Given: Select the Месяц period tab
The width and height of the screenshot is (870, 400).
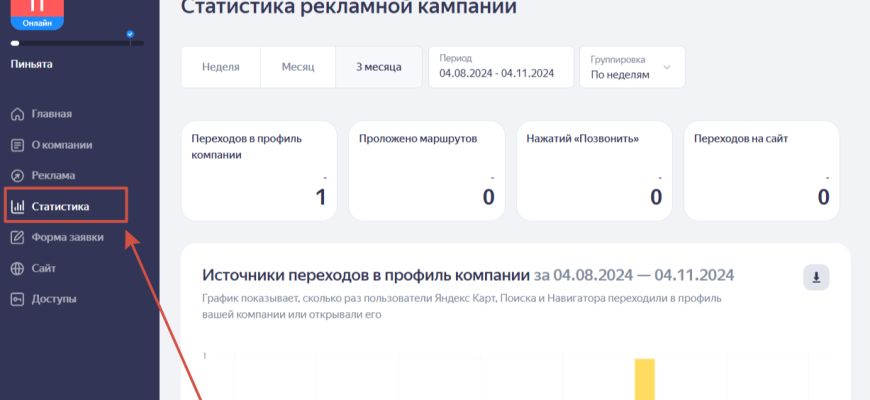Looking at the screenshot, I should tap(297, 67).
